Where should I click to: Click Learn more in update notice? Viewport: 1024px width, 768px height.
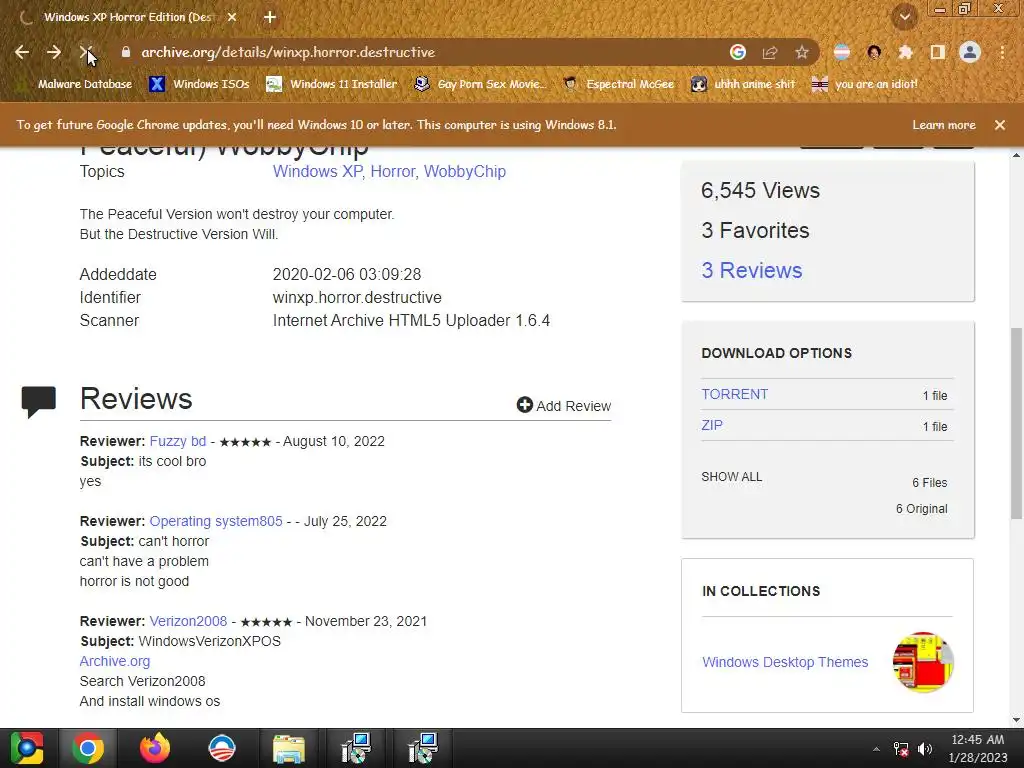[944, 125]
